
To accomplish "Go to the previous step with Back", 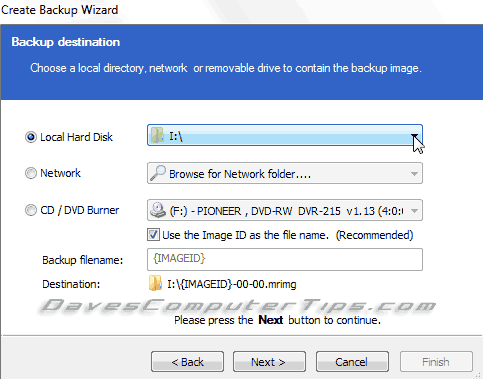I will click(x=187, y=362).
